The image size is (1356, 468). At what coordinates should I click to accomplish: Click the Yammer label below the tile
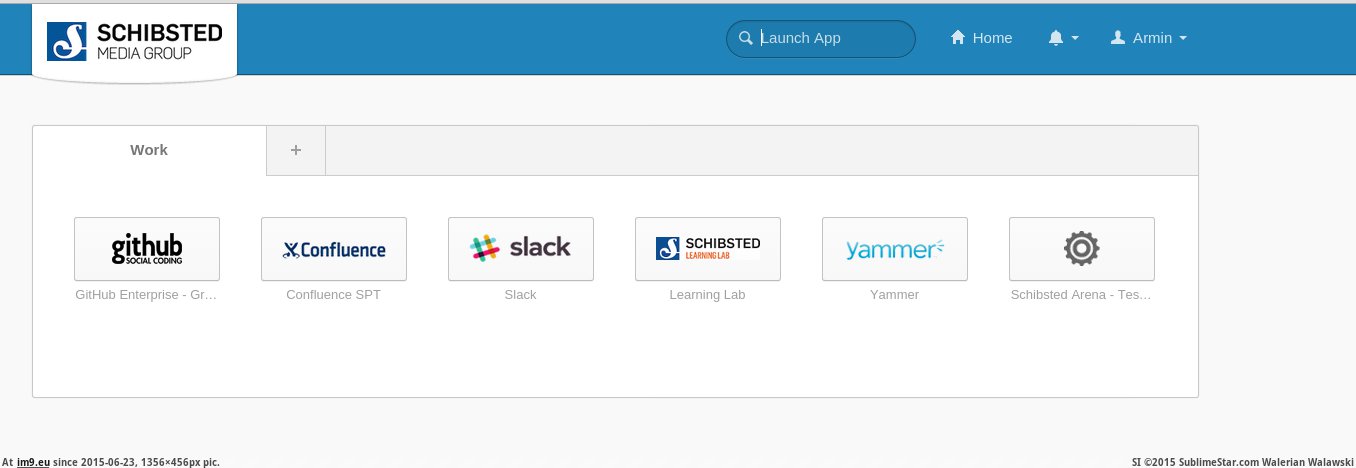pyautogui.click(x=894, y=295)
